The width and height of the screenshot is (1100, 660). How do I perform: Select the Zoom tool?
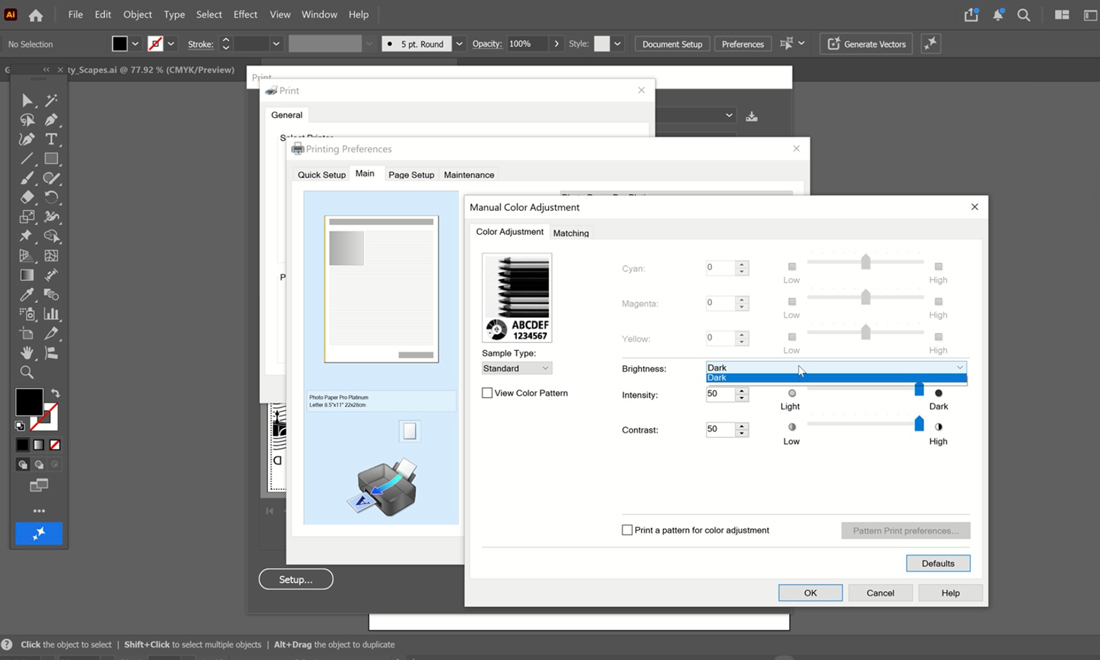click(x=27, y=372)
